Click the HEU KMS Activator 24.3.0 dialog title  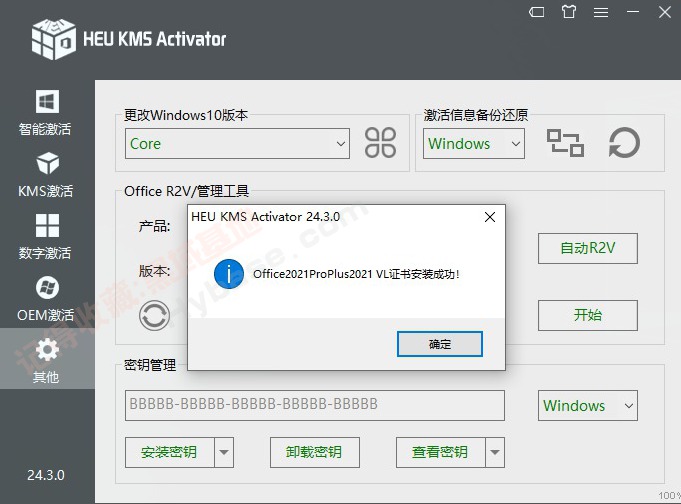pos(265,216)
